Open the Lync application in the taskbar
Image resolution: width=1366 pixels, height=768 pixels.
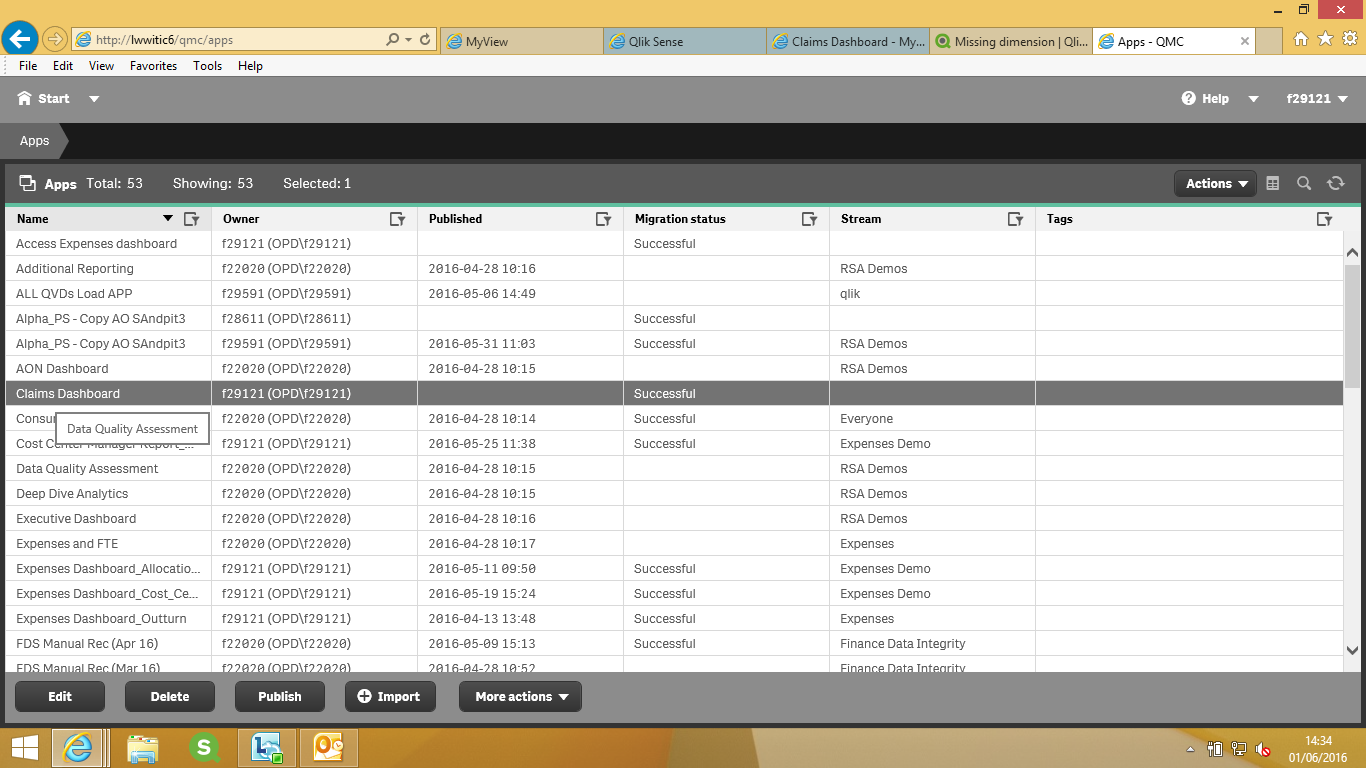(x=267, y=748)
